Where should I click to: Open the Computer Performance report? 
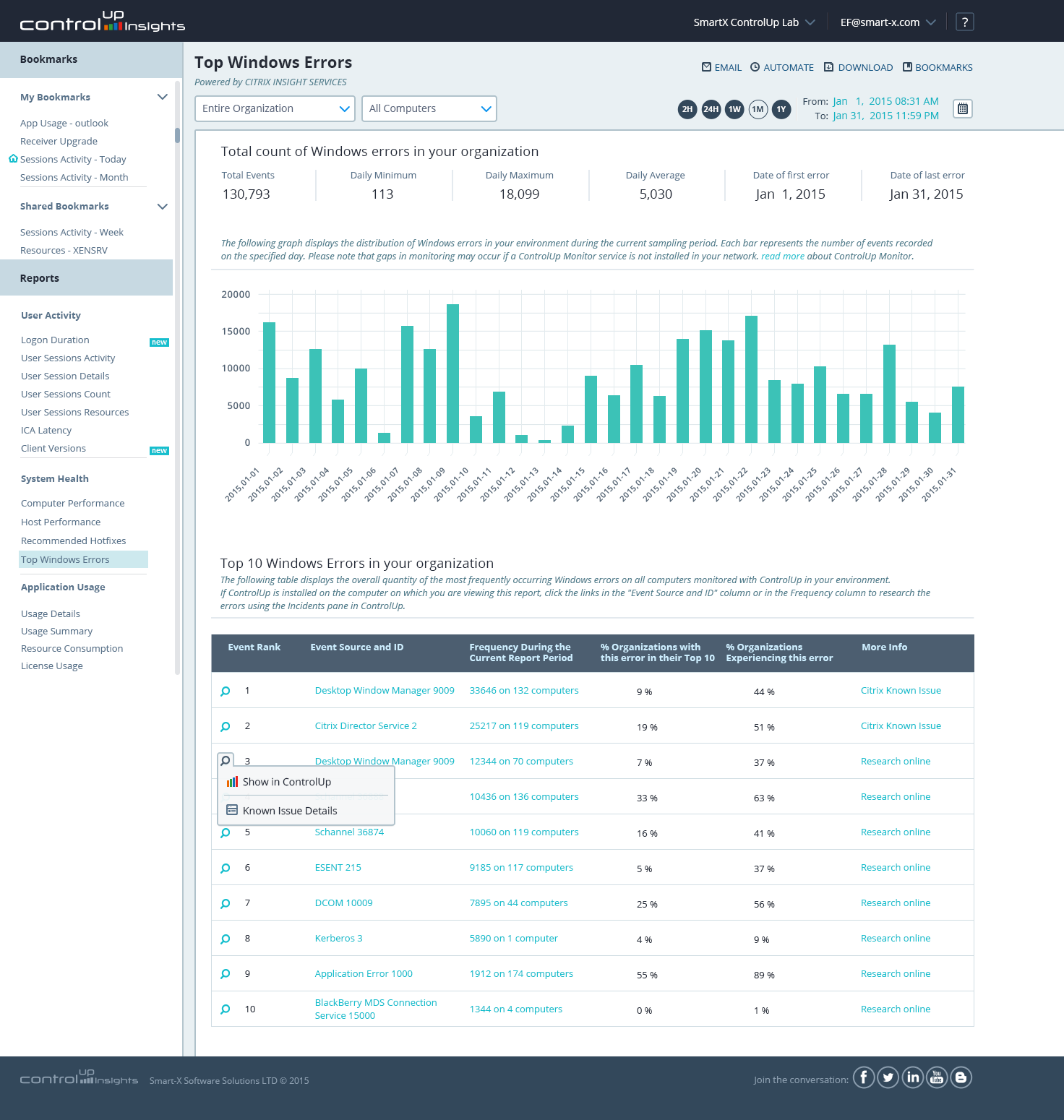click(x=72, y=504)
